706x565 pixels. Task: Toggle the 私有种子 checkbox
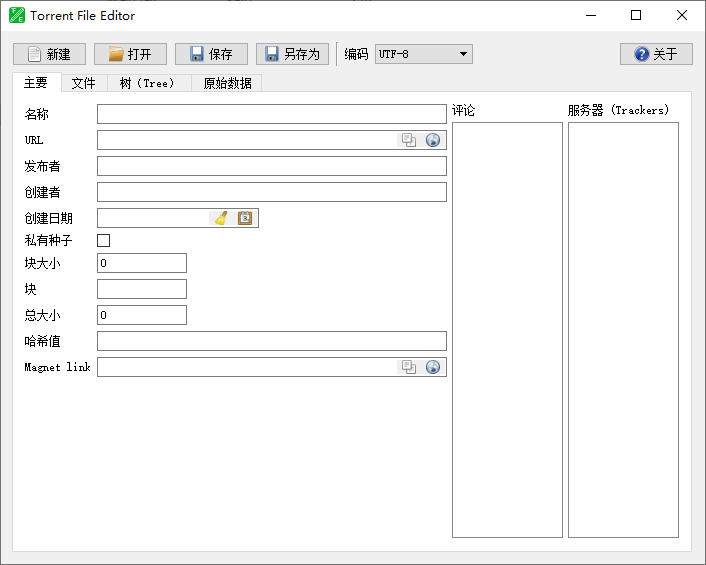(x=104, y=240)
